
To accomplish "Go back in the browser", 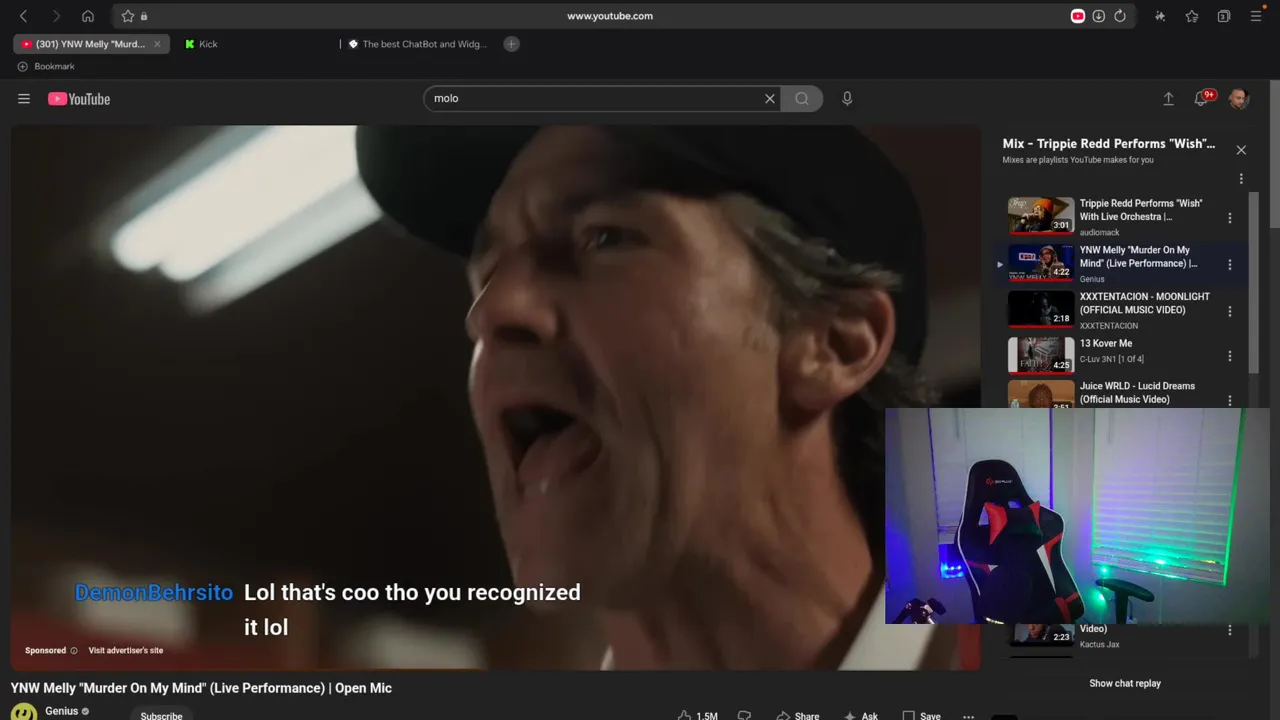I will 24,16.
